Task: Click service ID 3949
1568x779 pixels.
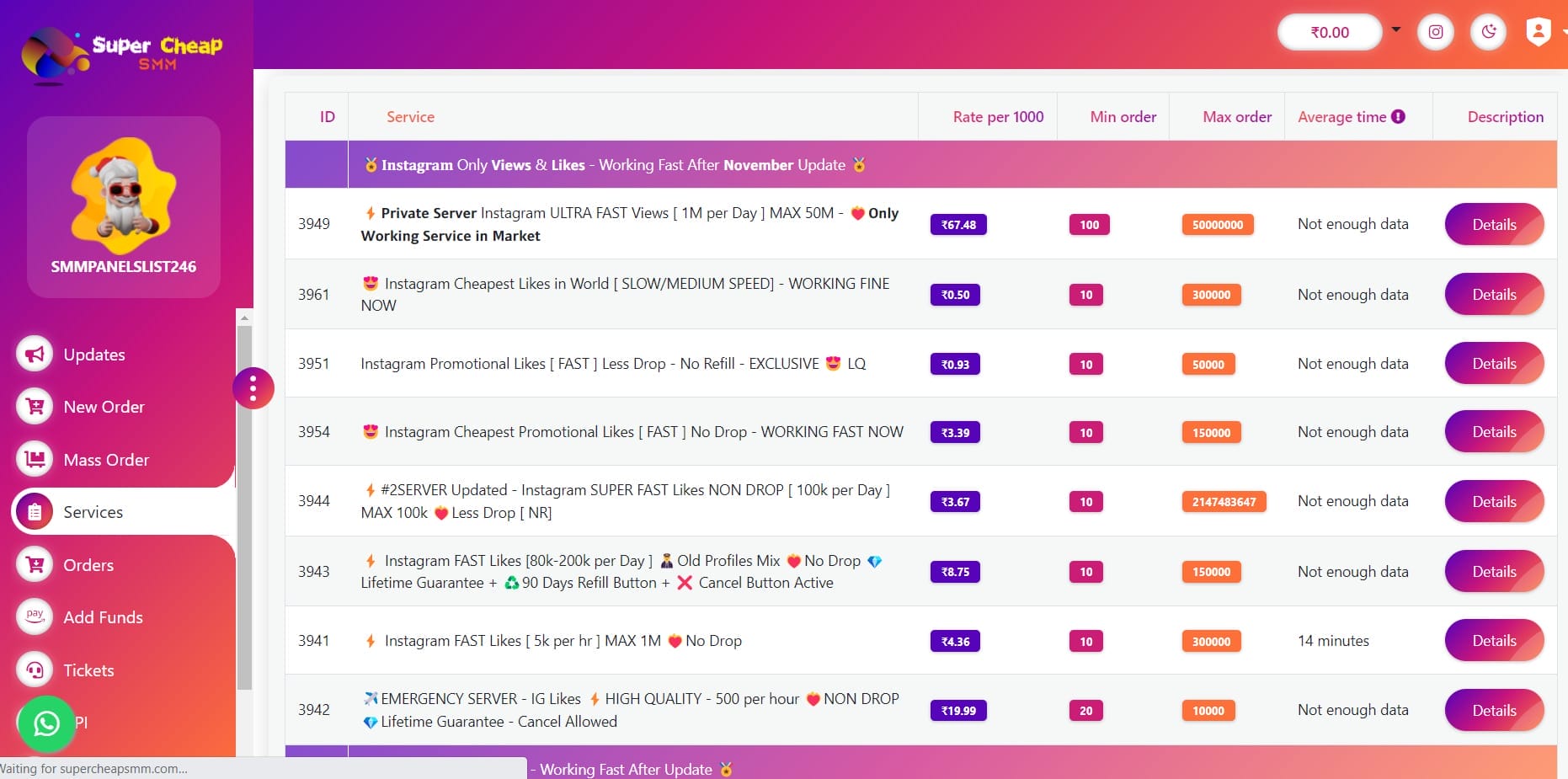Action: click(314, 224)
